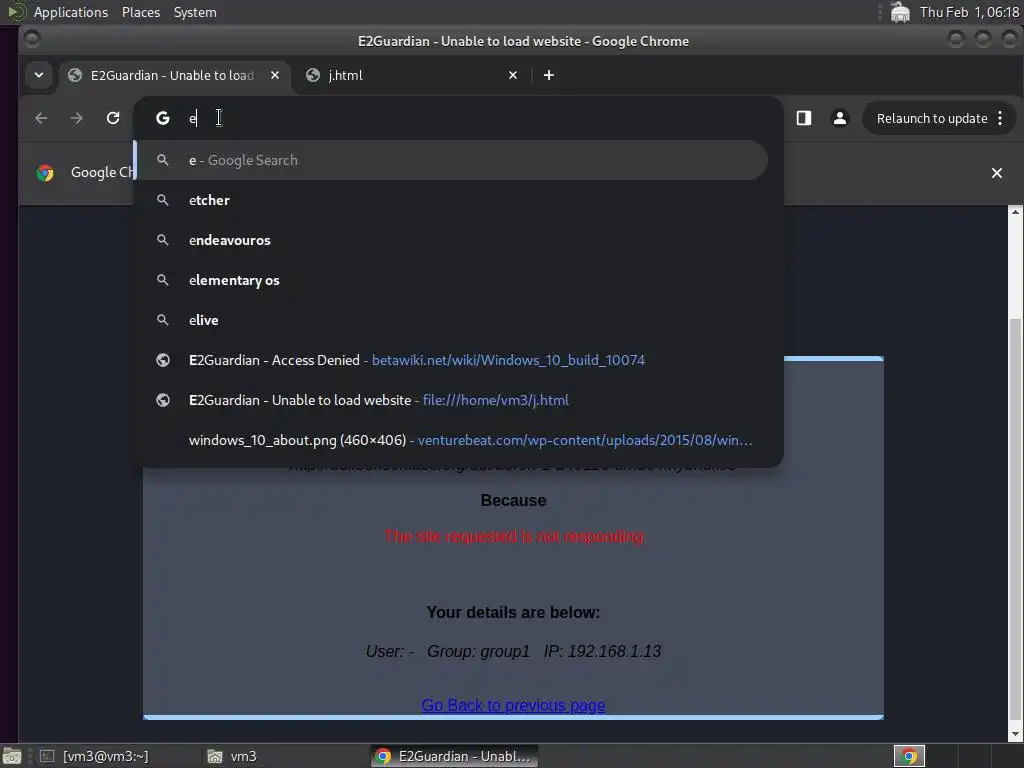Click the 'Go Back to previous page' link
1024x768 pixels.
pyautogui.click(x=513, y=705)
